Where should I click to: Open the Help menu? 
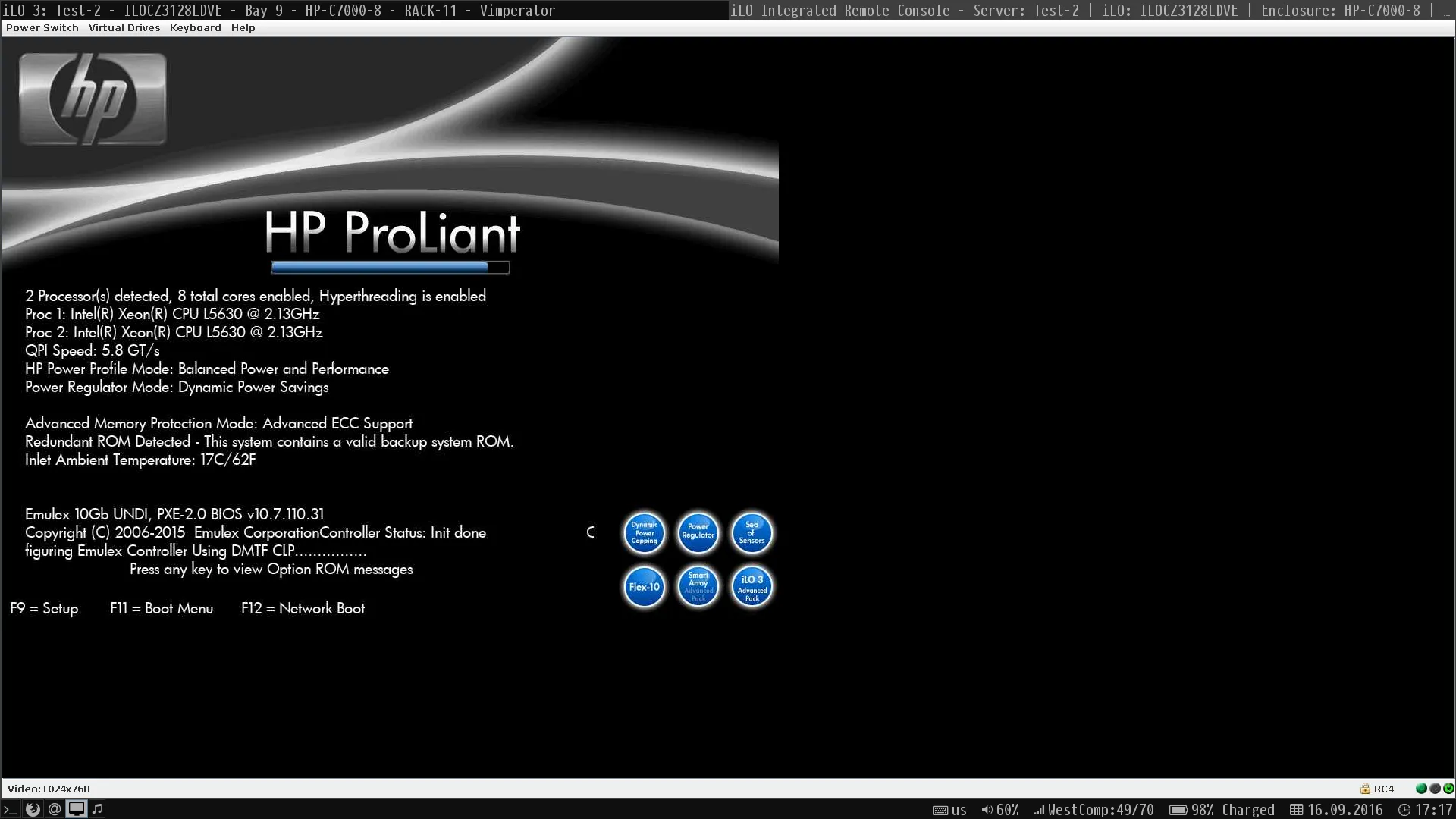tap(243, 27)
